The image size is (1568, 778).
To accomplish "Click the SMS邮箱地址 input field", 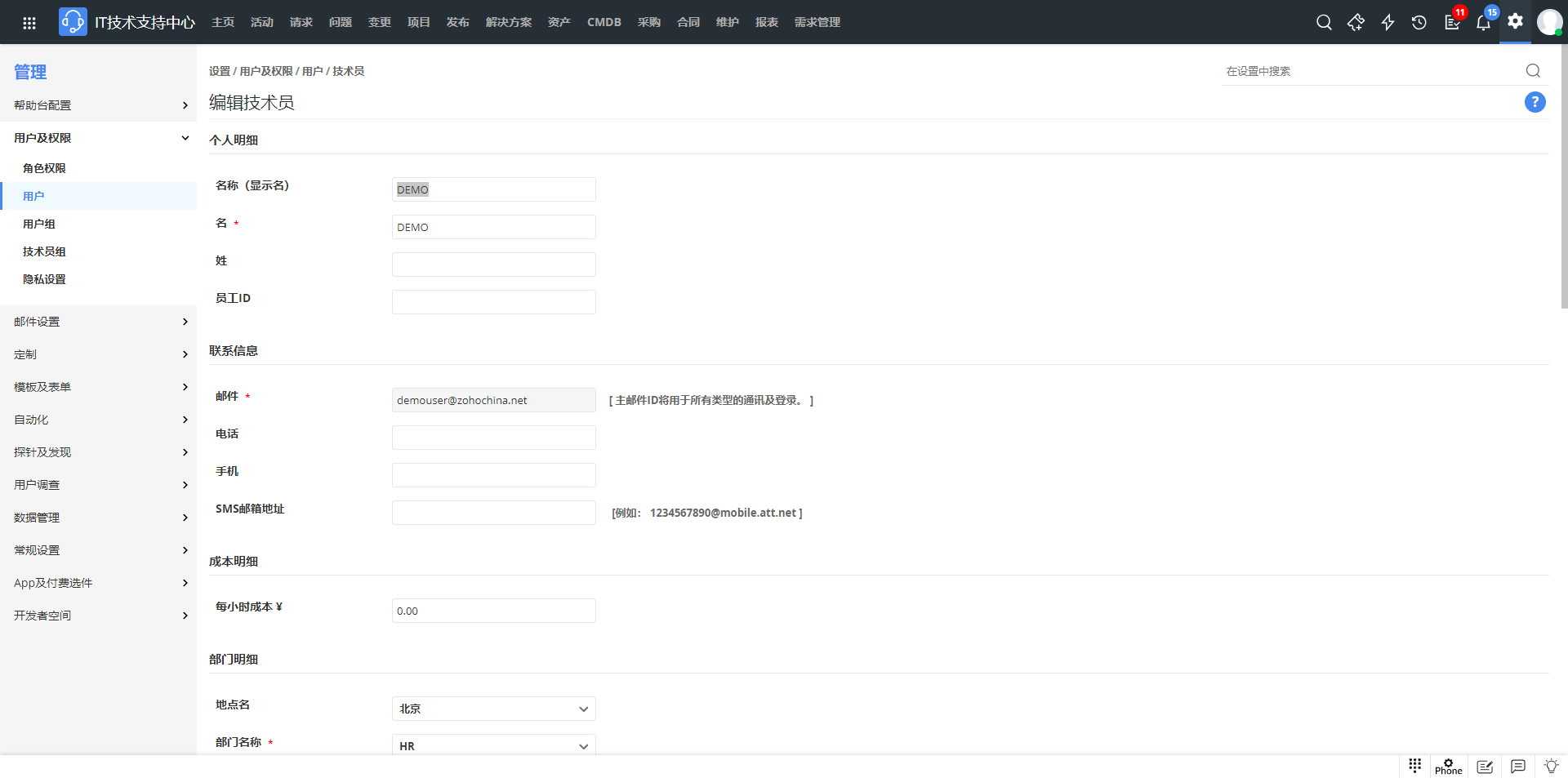I will tap(494, 513).
